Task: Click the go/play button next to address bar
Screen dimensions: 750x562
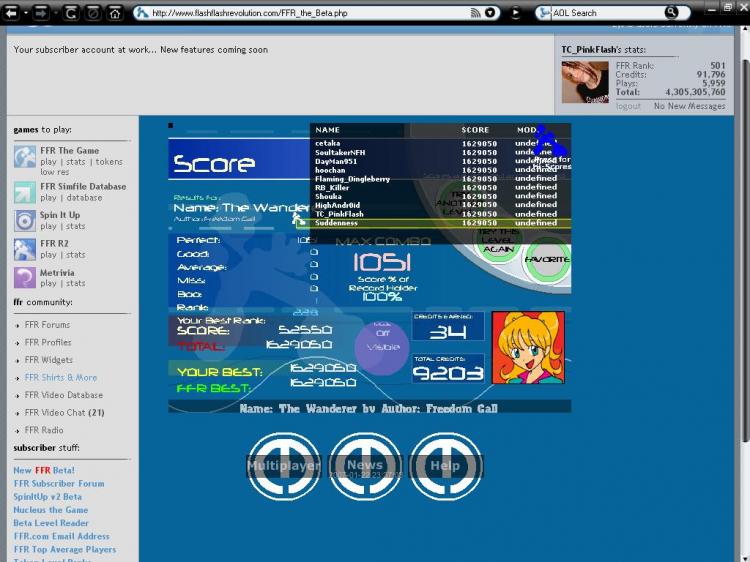Action: 515,13
